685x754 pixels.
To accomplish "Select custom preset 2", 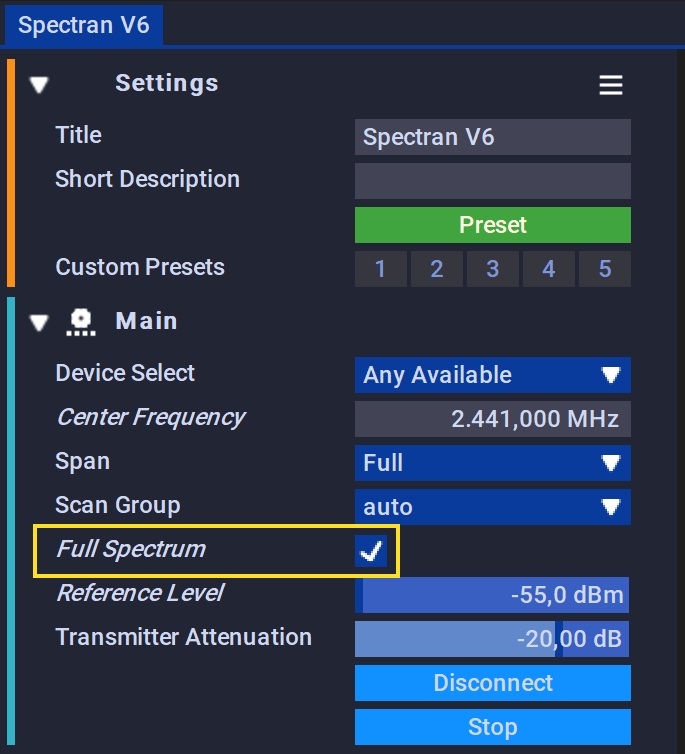I will (x=436, y=269).
